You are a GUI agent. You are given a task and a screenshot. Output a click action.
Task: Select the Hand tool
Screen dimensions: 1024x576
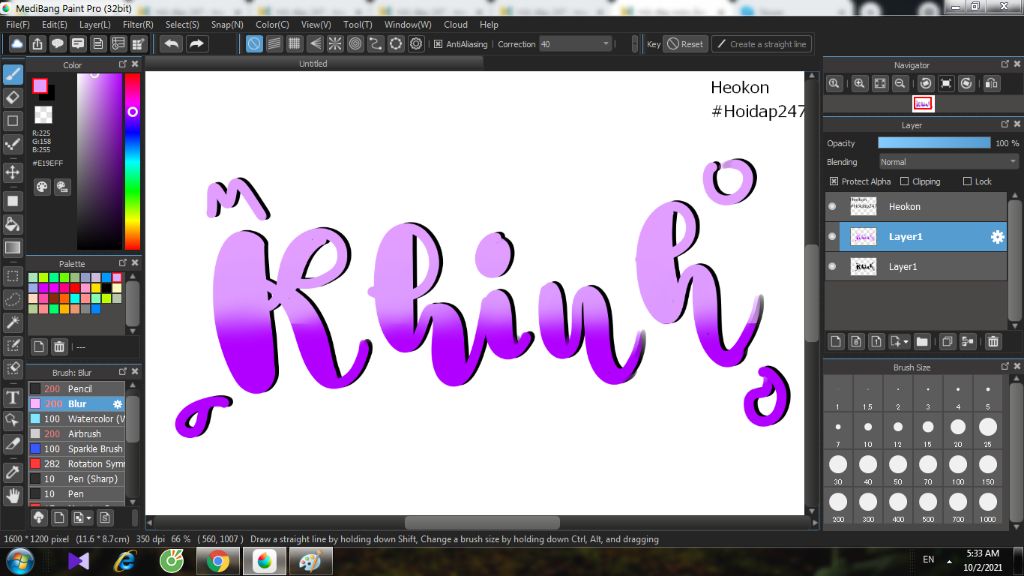(12, 496)
